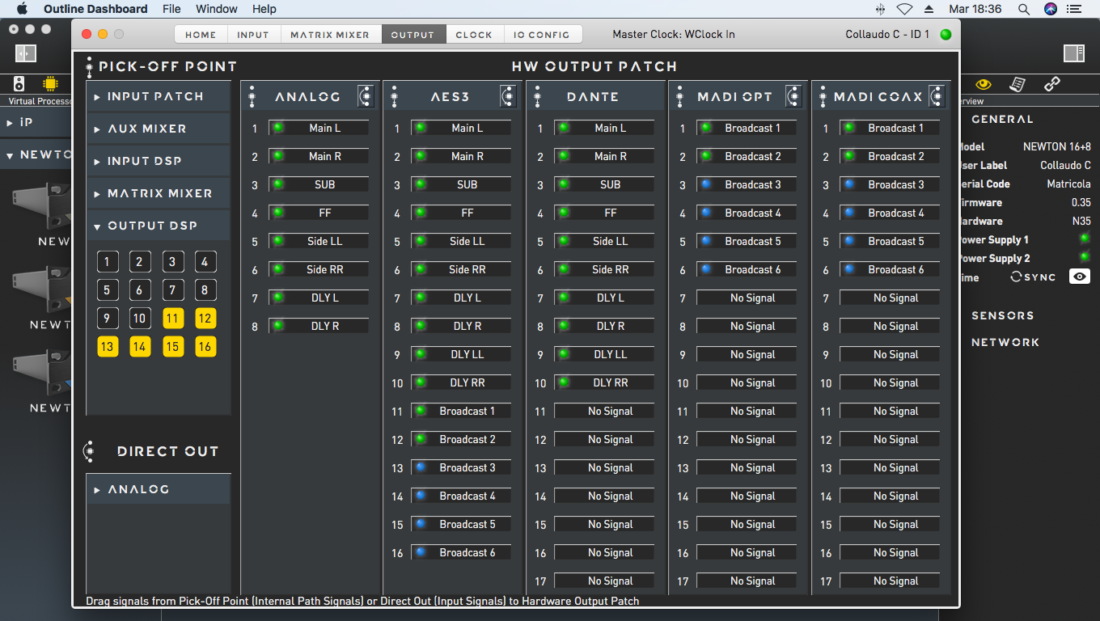Click the Direct Out section icon
The image size is (1100, 621).
[89, 451]
